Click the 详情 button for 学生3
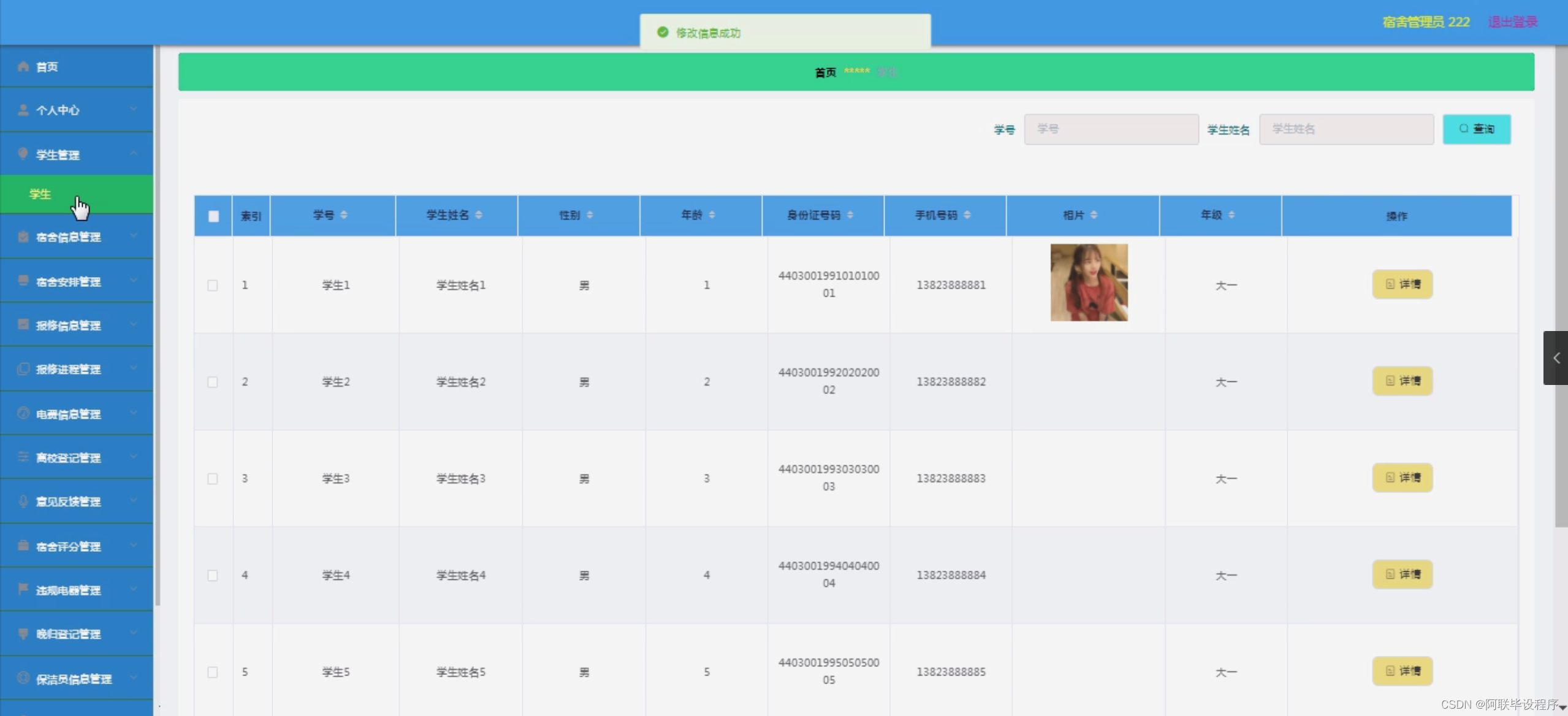The height and width of the screenshot is (716, 1568). click(x=1402, y=478)
